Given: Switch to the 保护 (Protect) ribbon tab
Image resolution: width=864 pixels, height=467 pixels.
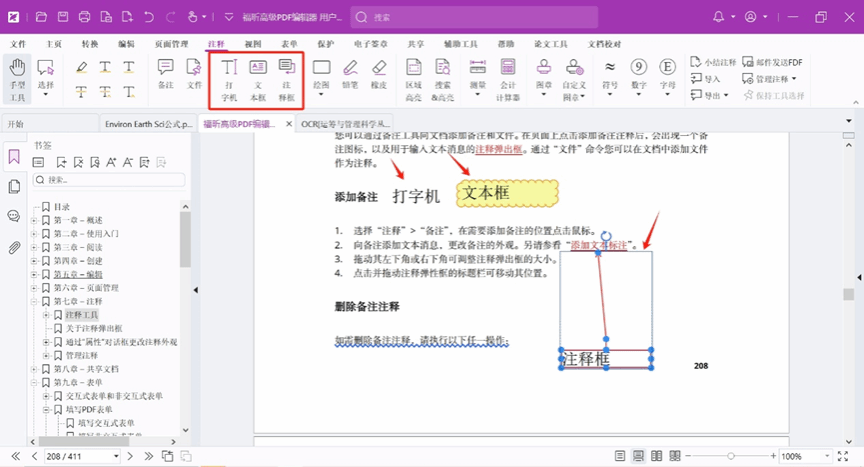Looking at the screenshot, I should click(x=325, y=44).
